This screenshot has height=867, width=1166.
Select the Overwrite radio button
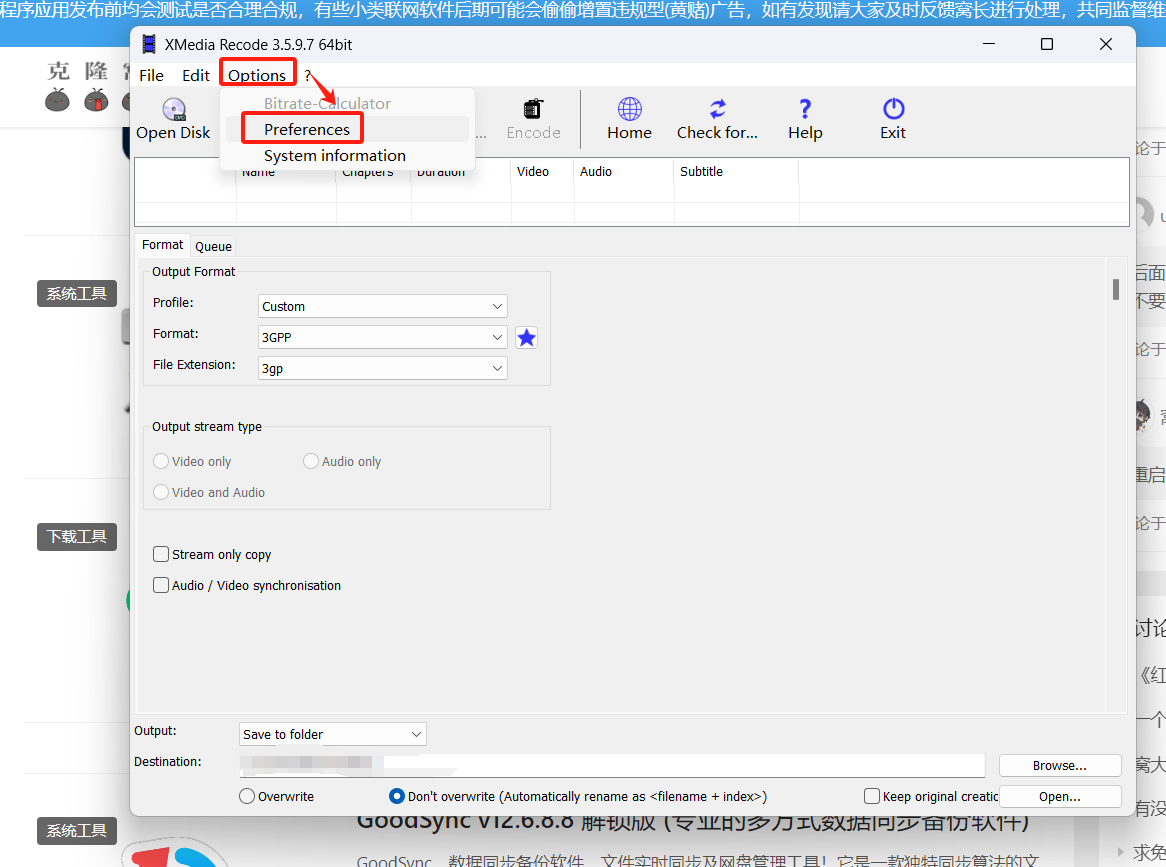point(247,796)
